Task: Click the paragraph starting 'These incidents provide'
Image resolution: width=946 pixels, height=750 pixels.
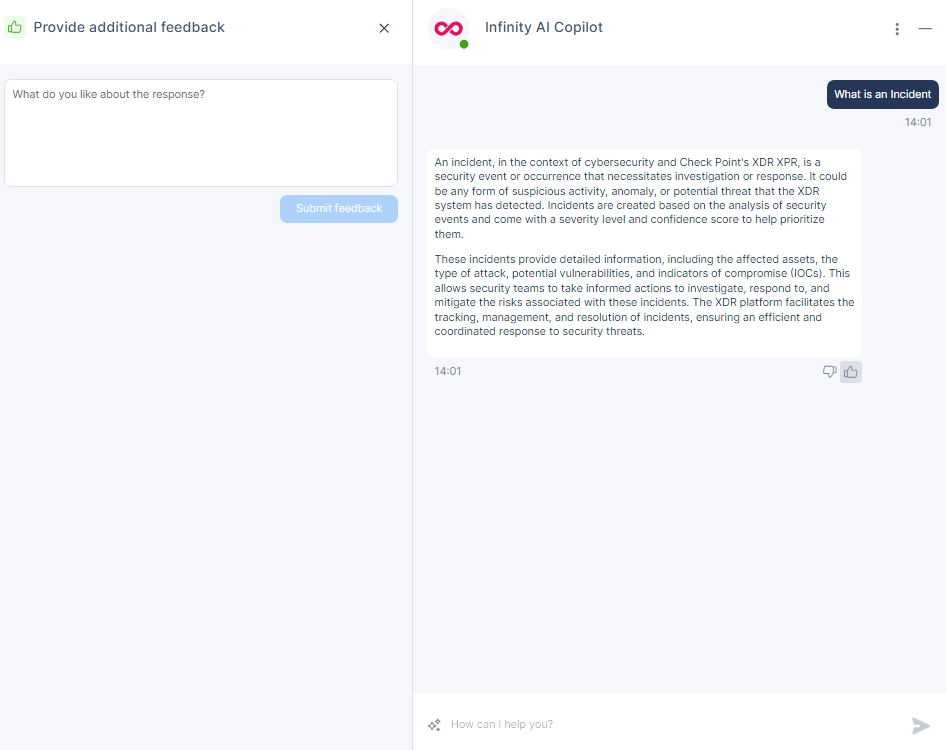Action: tap(644, 295)
